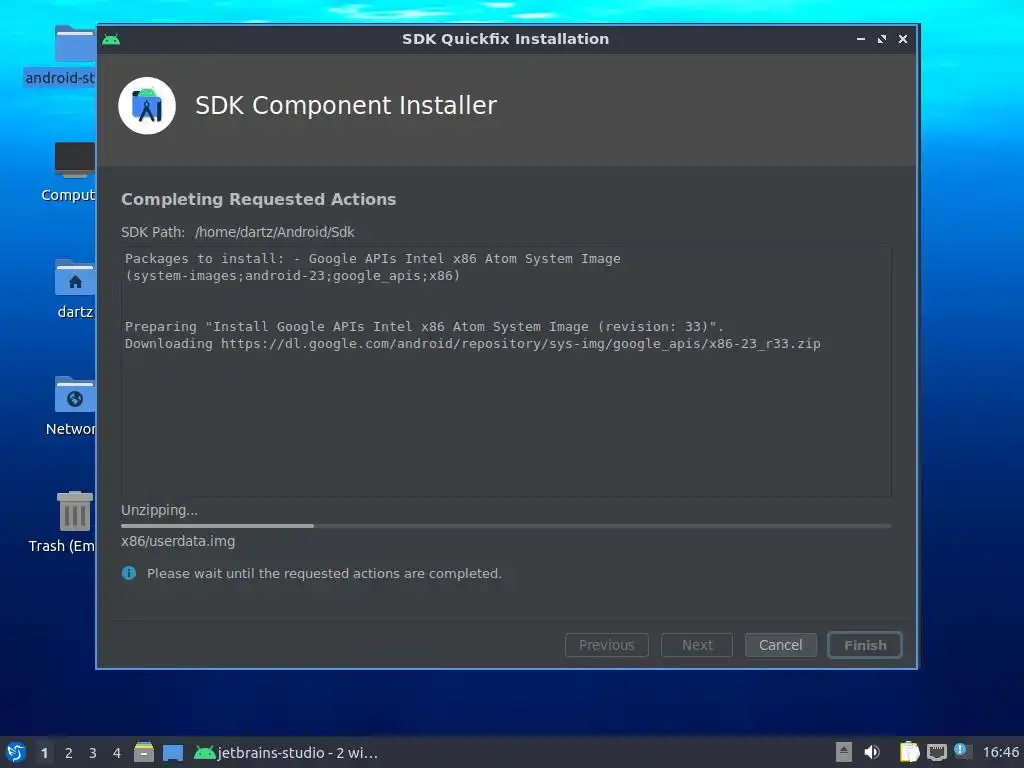
Task: Open the volume control in system tray
Action: pos(872,752)
